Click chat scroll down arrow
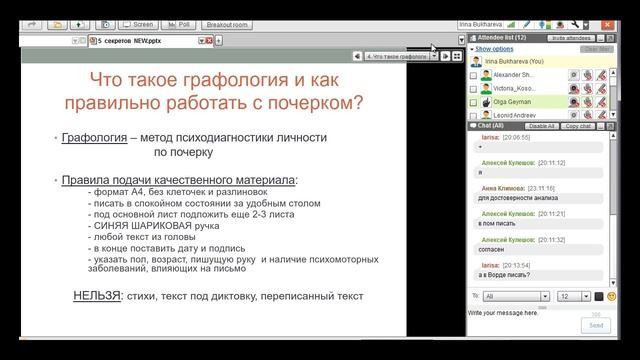640x360 pixels. pos(613,283)
